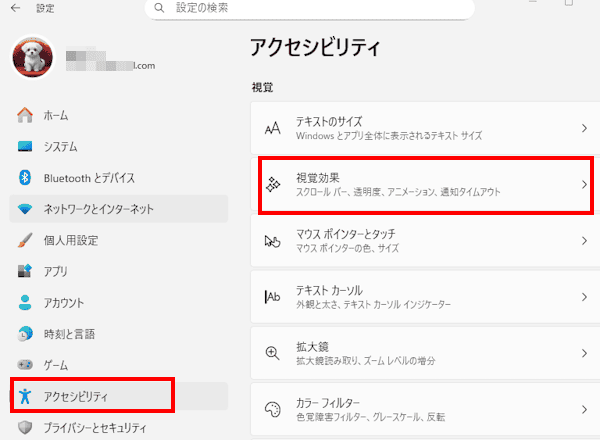Expand テキストのサイズ via its chevron
The image size is (600, 440).
click(x=584, y=128)
